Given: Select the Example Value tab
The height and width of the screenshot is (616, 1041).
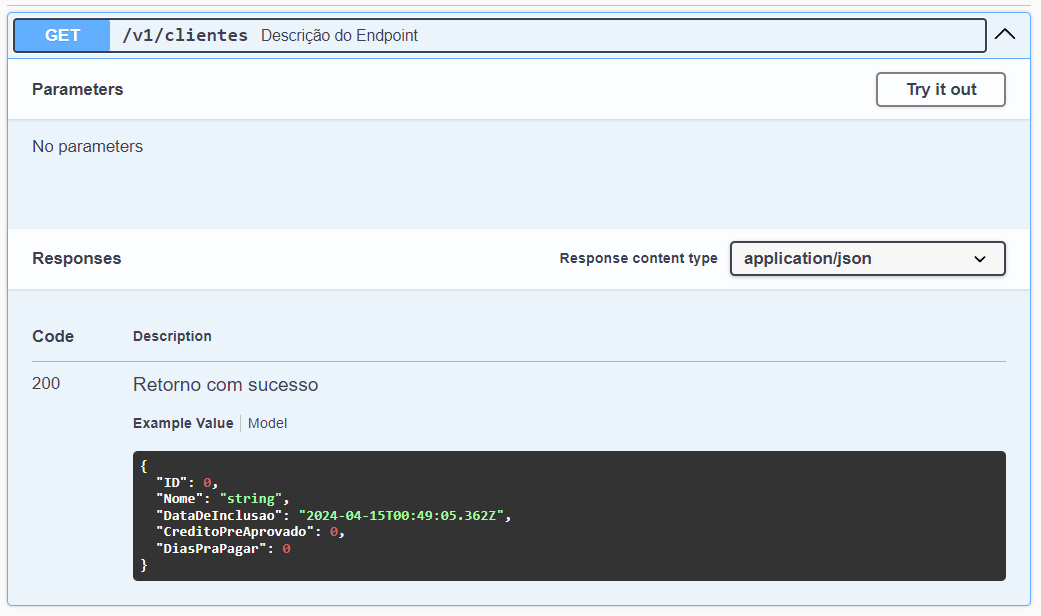Looking at the screenshot, I should point(182,423).
